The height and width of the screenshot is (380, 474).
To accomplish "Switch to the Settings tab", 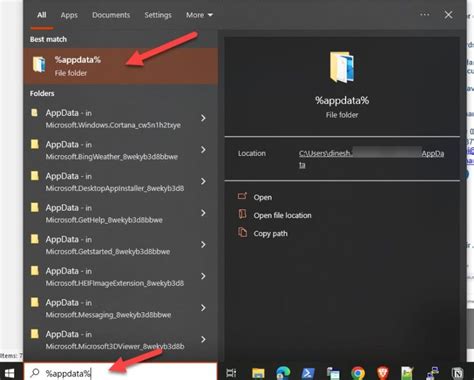I will [158, 15].
